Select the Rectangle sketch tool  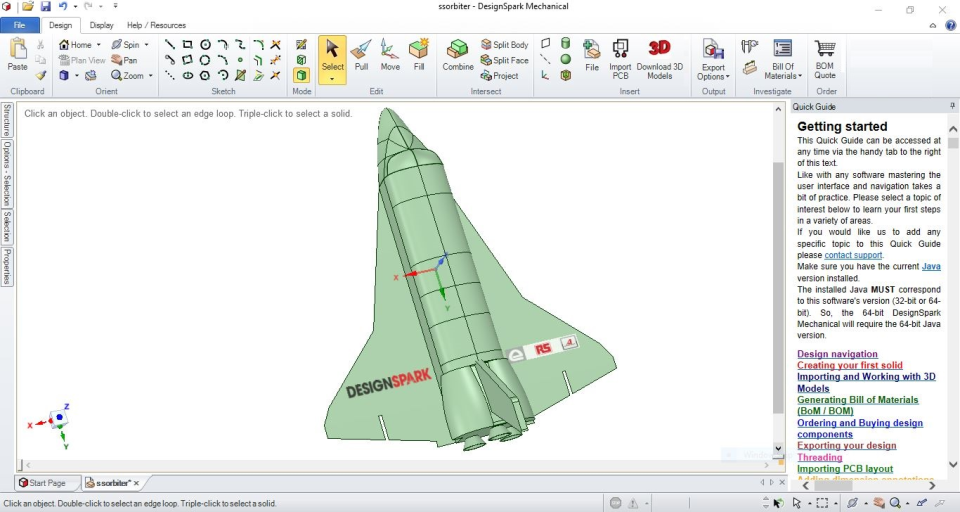[187, 45]
